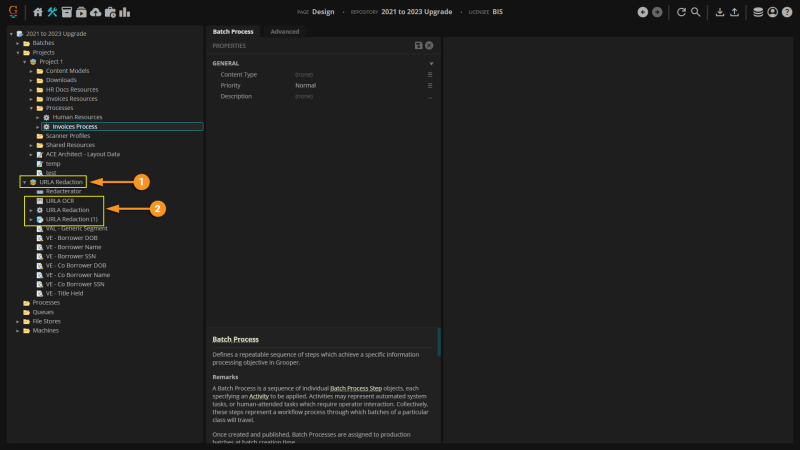
Task: Select ACE Architect - Layout Data
Action: (83, 155)
